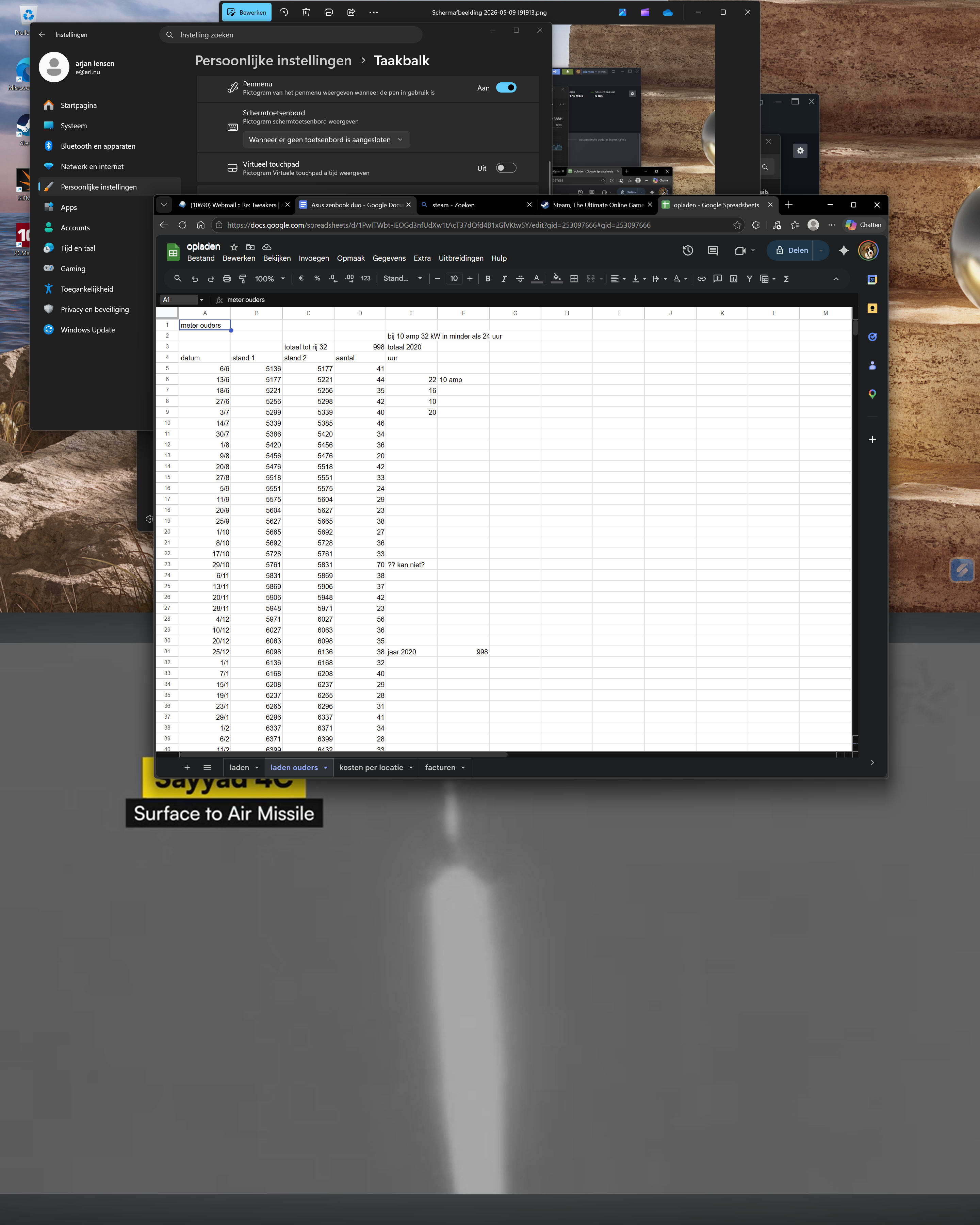Open the borders tool
The width and height of the screenshot is (980, 1225).
pyautogui.click(x=574, y=278)
